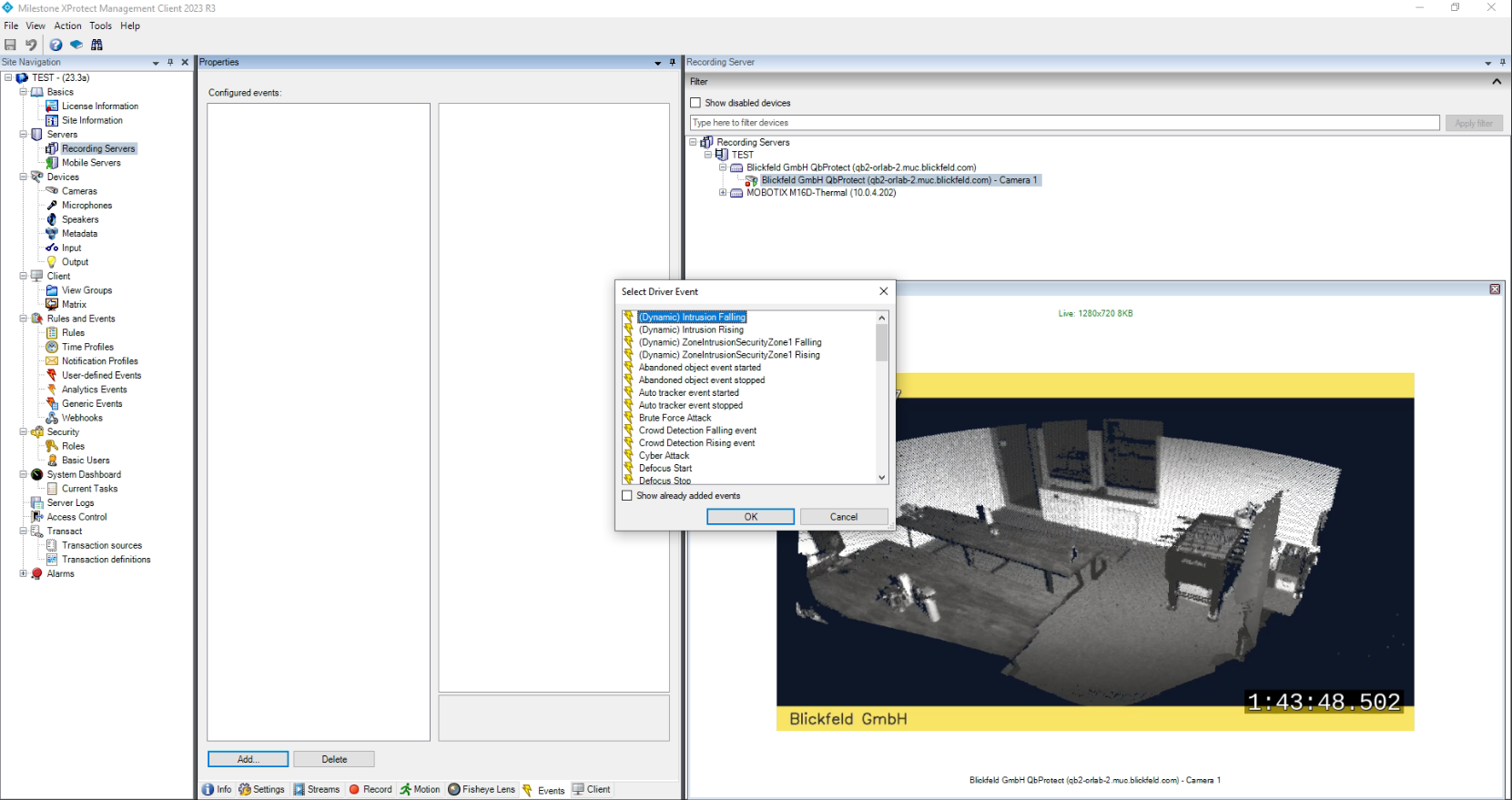Click the Webhooks icon in tree

[x=52, y=418]
